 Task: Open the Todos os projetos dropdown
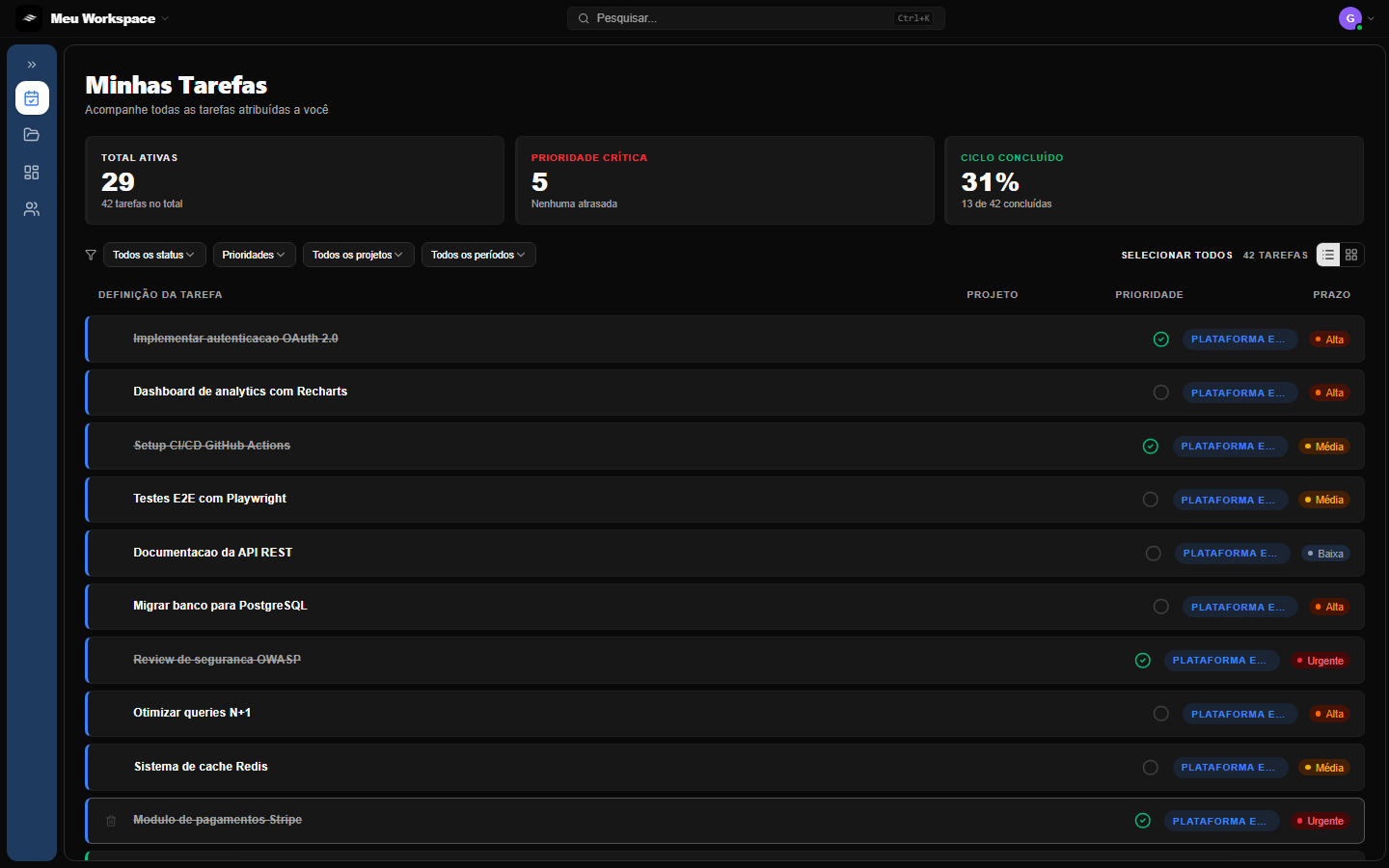click(x=359, y=255)
